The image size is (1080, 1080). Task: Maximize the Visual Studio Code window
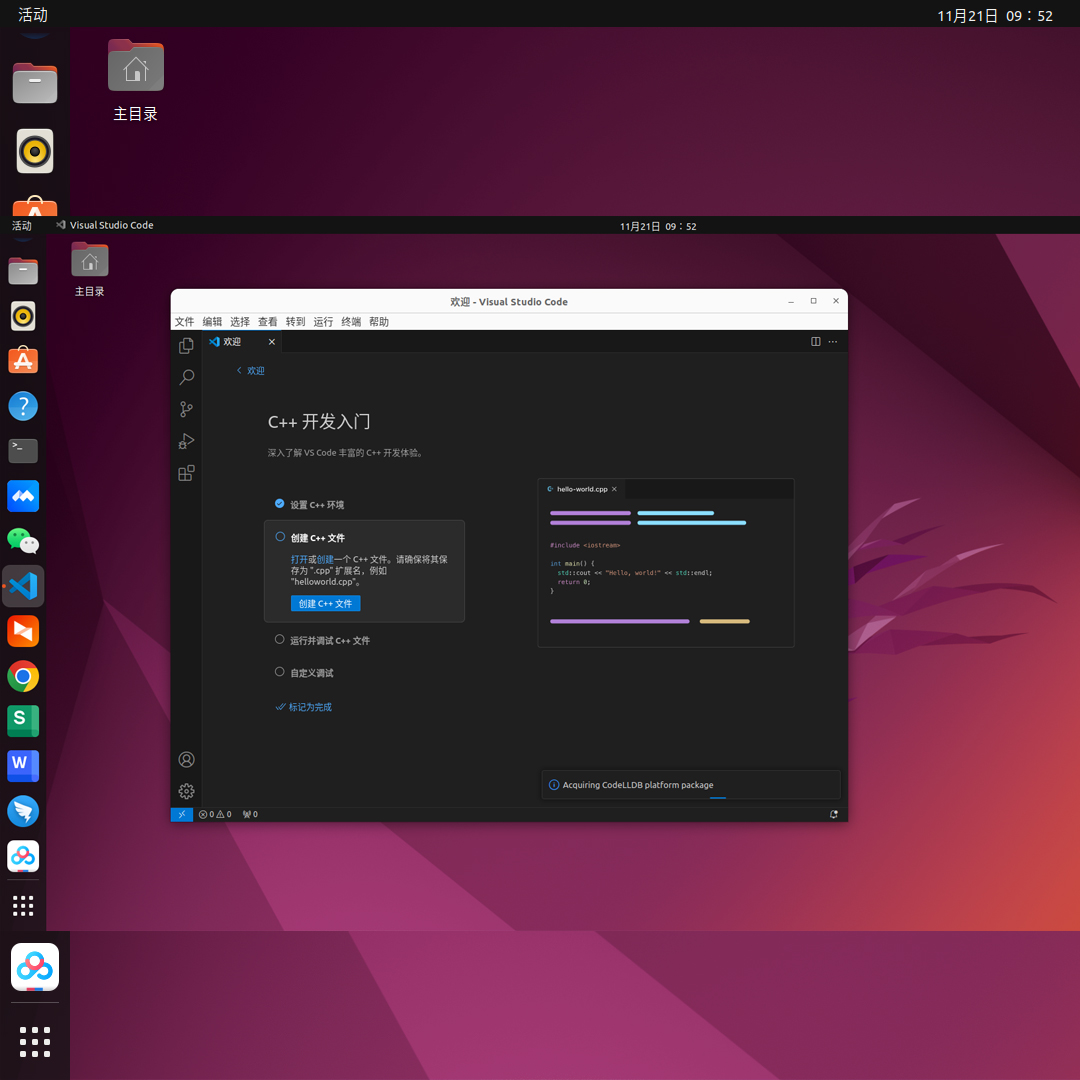(x=813, y=301)
